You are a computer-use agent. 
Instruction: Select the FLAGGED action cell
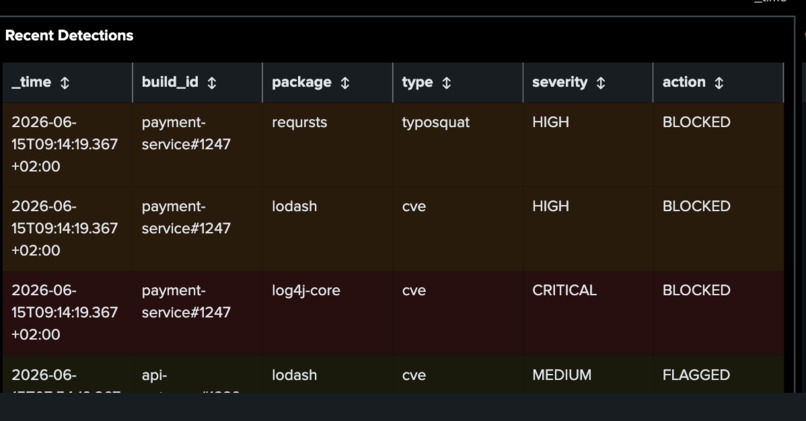[697, 375]
